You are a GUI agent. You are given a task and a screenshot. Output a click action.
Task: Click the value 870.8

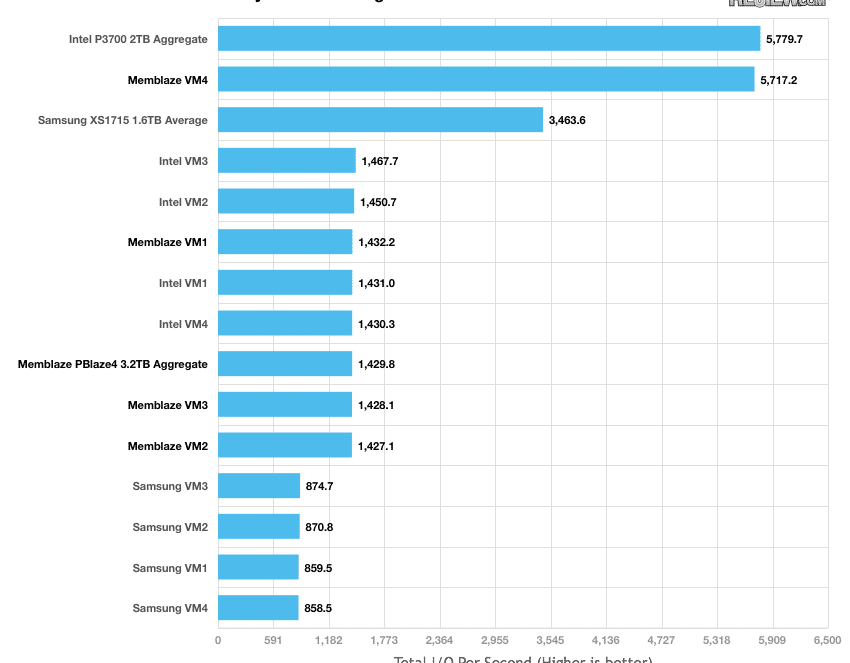319,527
